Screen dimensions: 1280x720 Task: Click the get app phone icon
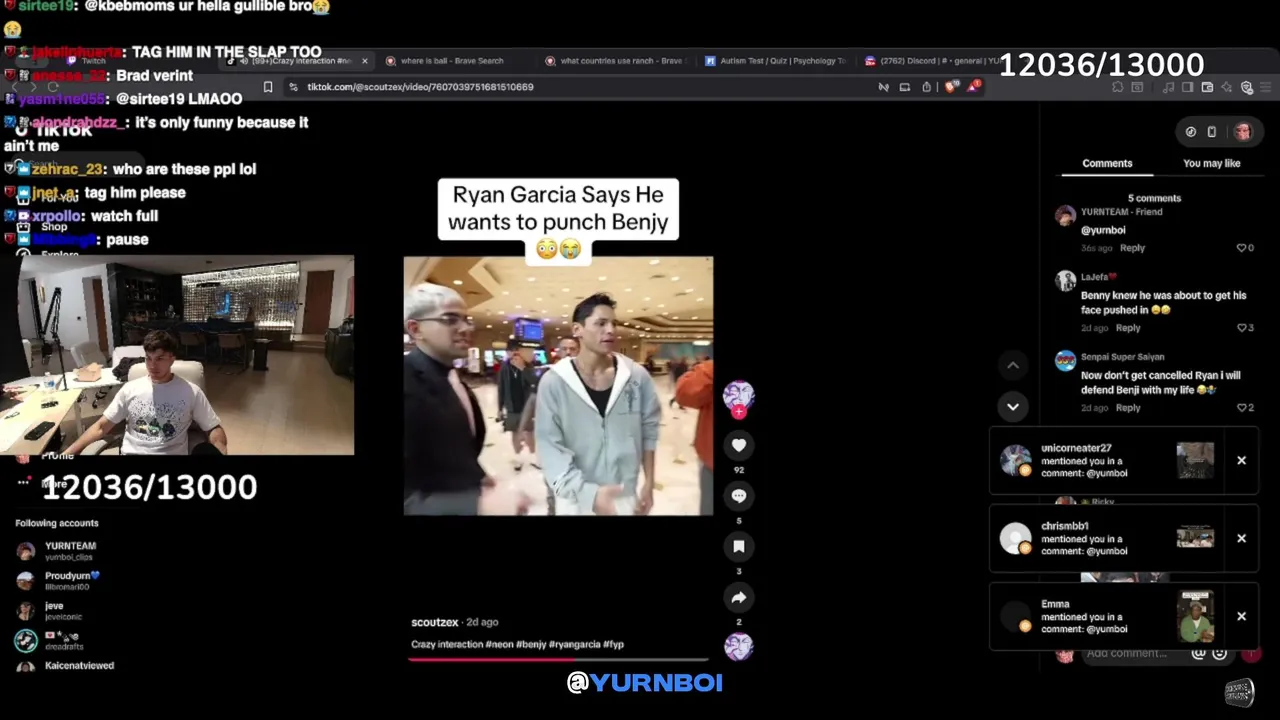(1211, 131)
